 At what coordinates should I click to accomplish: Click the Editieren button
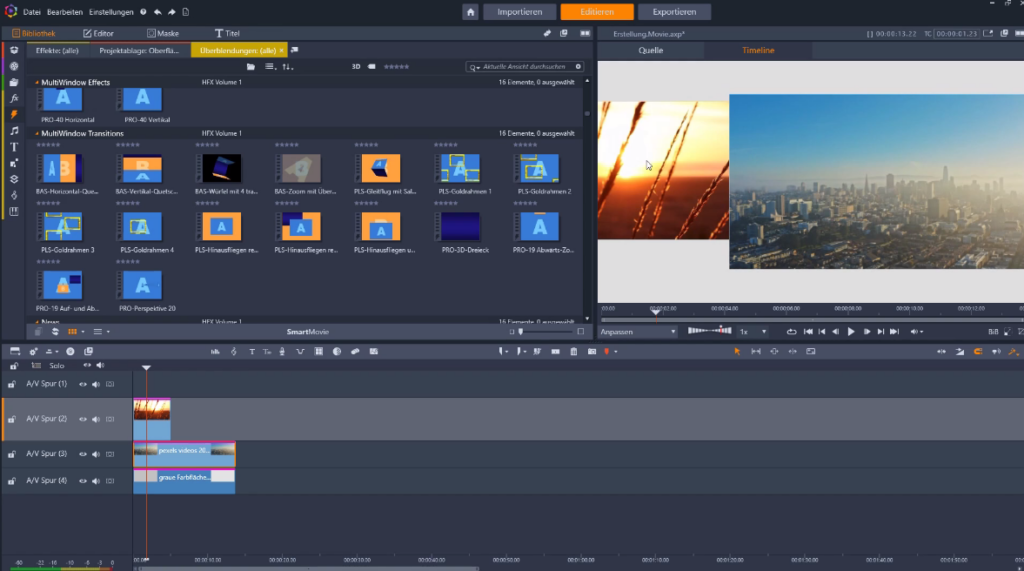[x=597, y=12]
